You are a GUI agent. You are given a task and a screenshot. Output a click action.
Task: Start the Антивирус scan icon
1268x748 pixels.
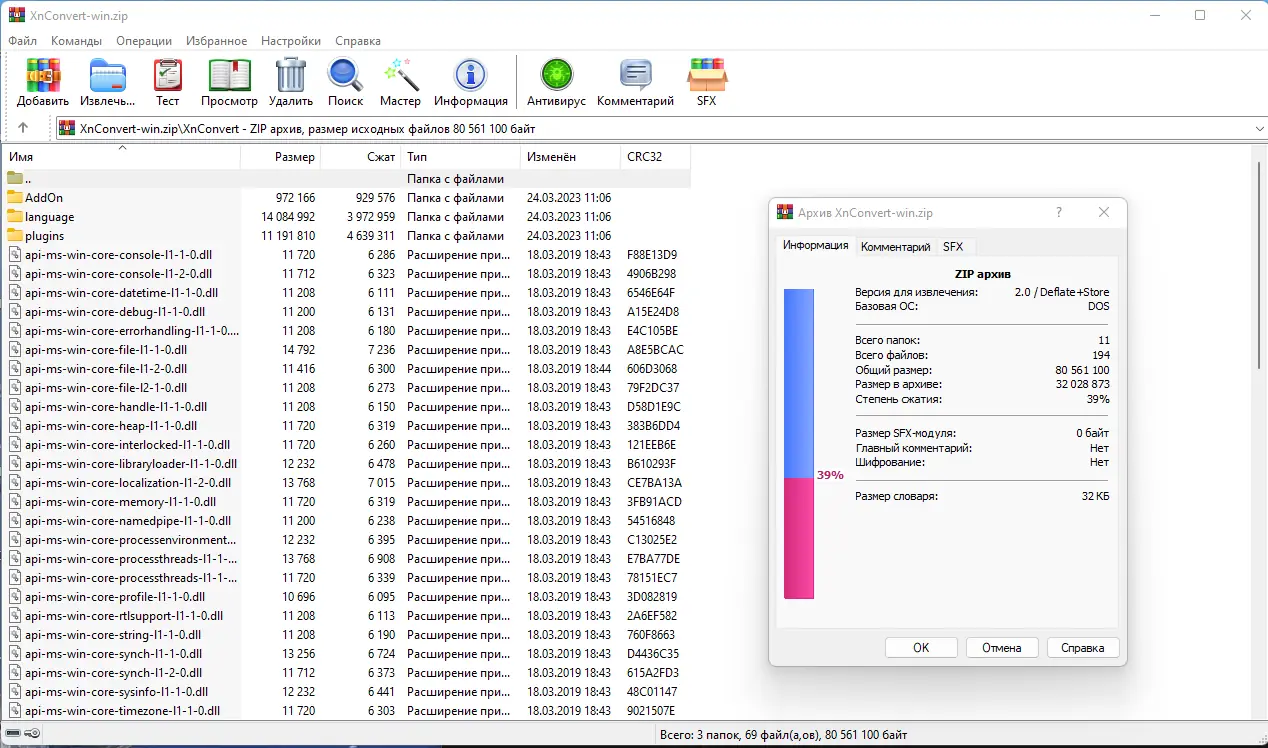point(556,76)
